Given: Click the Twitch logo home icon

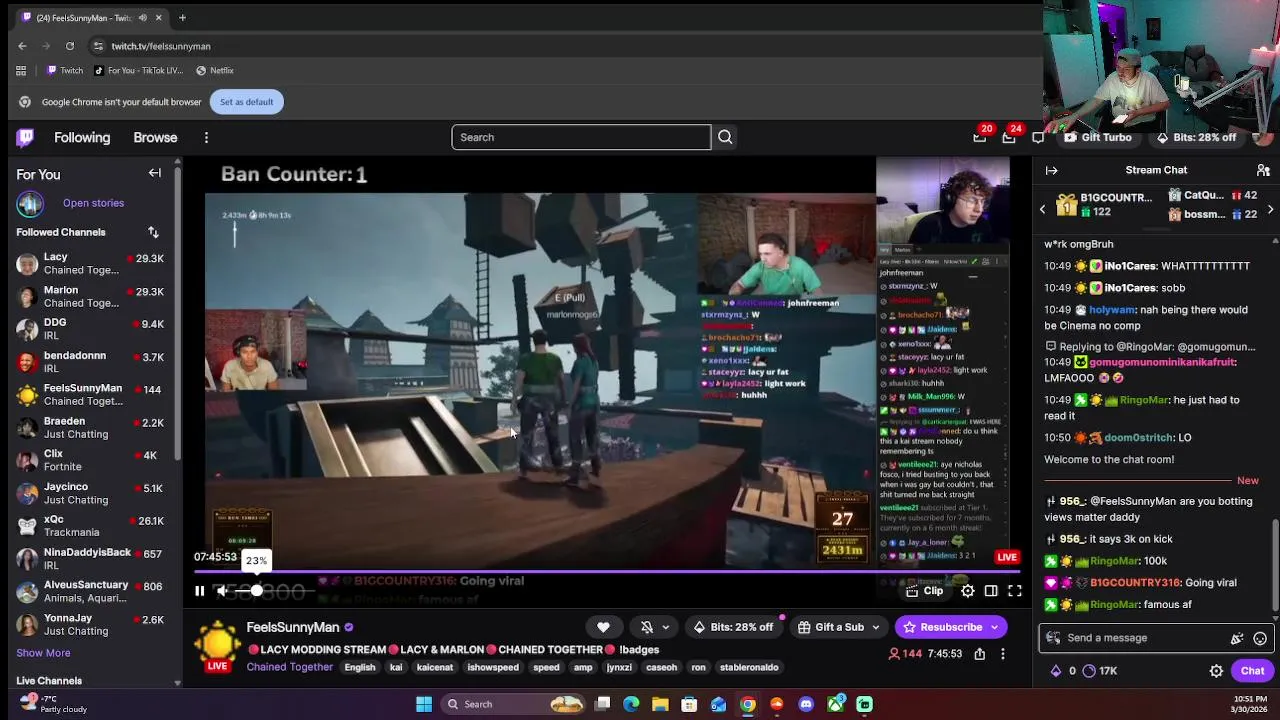Looking at the screenshot, I should click(26, 137).
